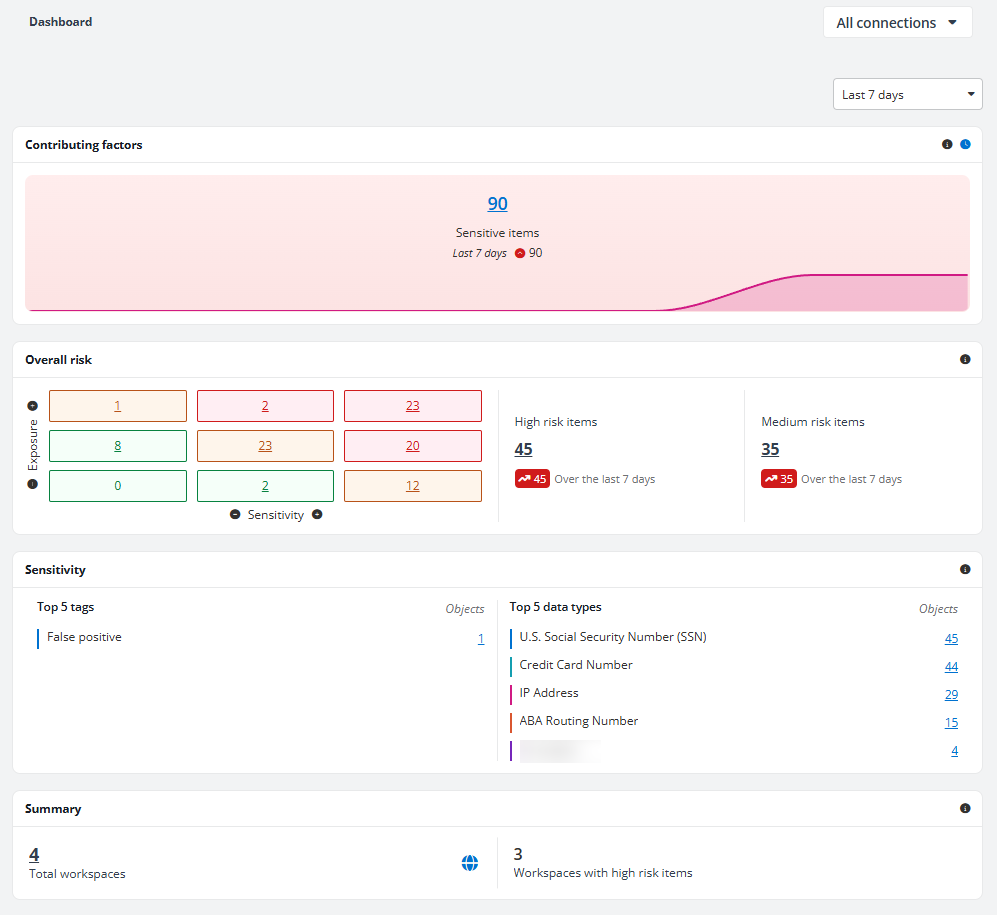
Task: Click the top-right risk matrix cell showing 23
Action: click(x=413, y=406)
